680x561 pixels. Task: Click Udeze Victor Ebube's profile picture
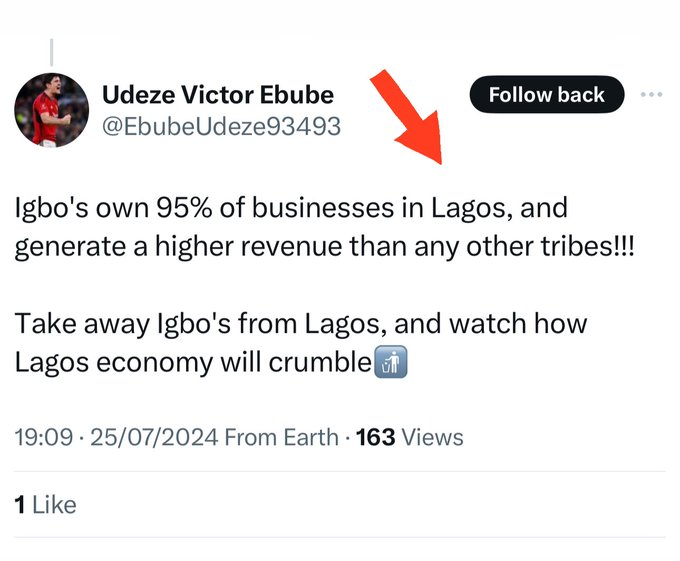[x=51, y=109]
